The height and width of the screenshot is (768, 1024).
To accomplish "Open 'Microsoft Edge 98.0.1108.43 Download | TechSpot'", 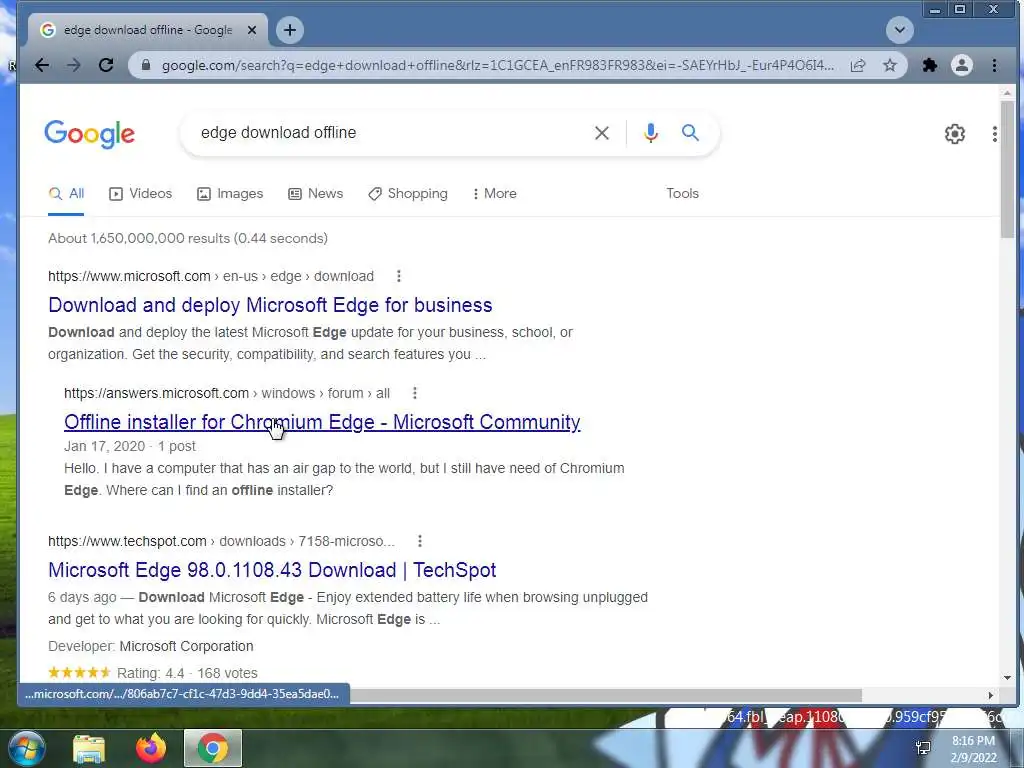I will (272, 570).
